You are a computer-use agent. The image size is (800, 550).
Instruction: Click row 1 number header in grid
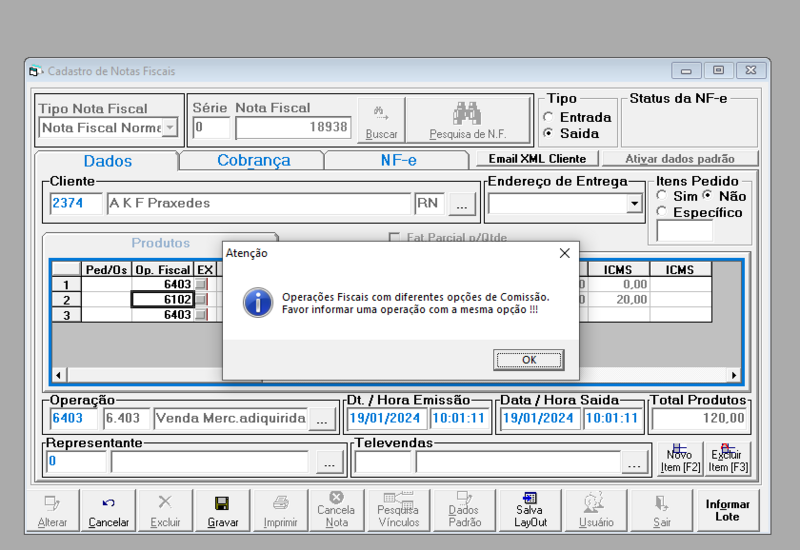point(66,284)
